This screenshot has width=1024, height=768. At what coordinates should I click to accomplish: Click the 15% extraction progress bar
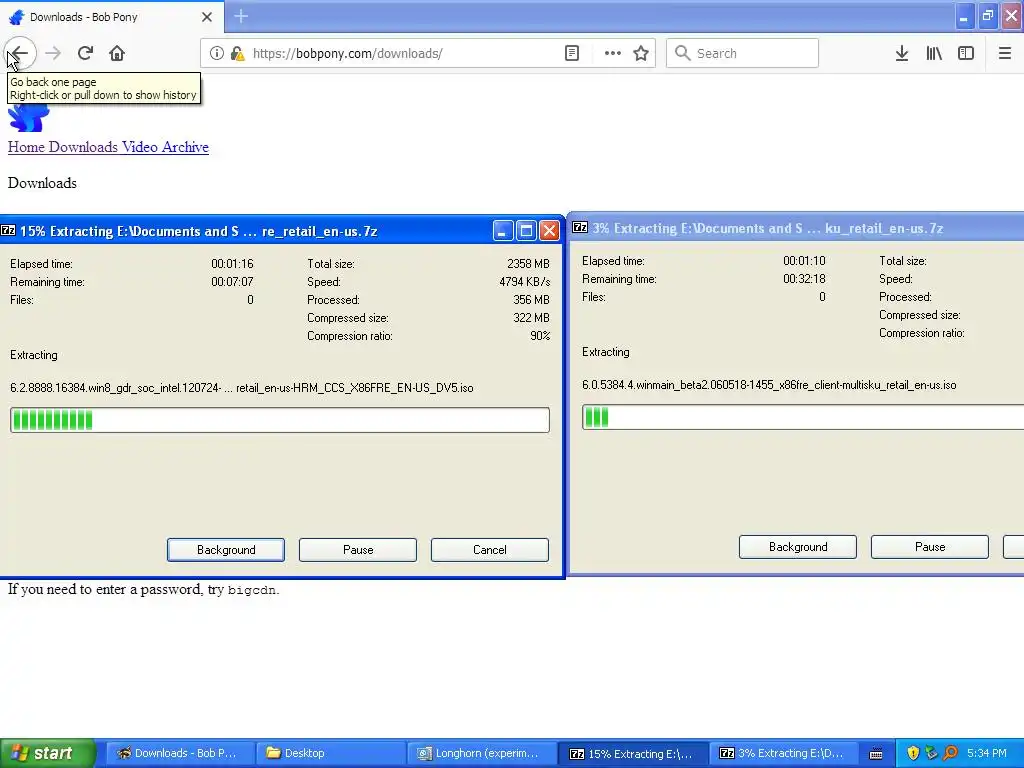[x=280, y=420]
